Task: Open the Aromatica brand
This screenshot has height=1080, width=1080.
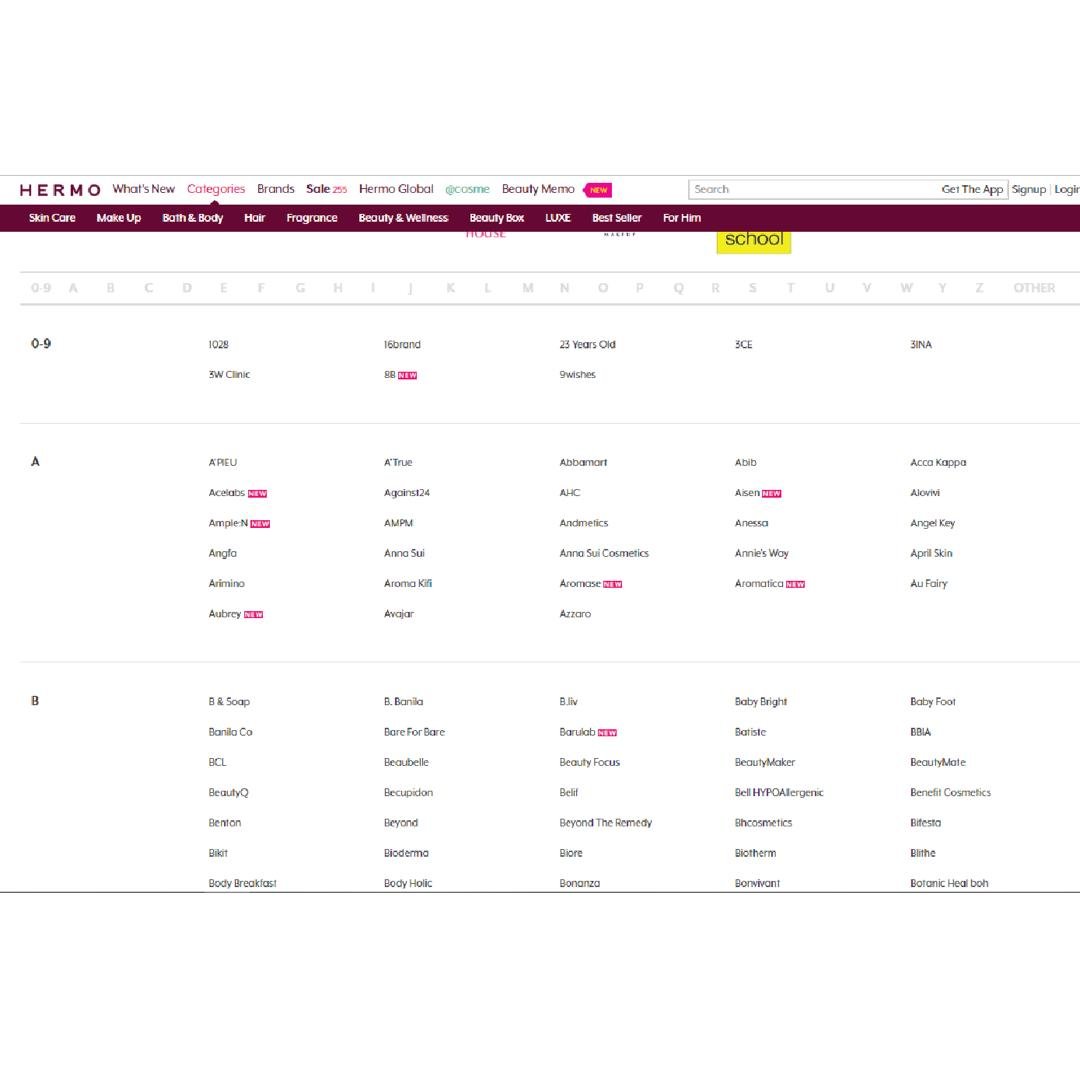Action: coord(759,584)
